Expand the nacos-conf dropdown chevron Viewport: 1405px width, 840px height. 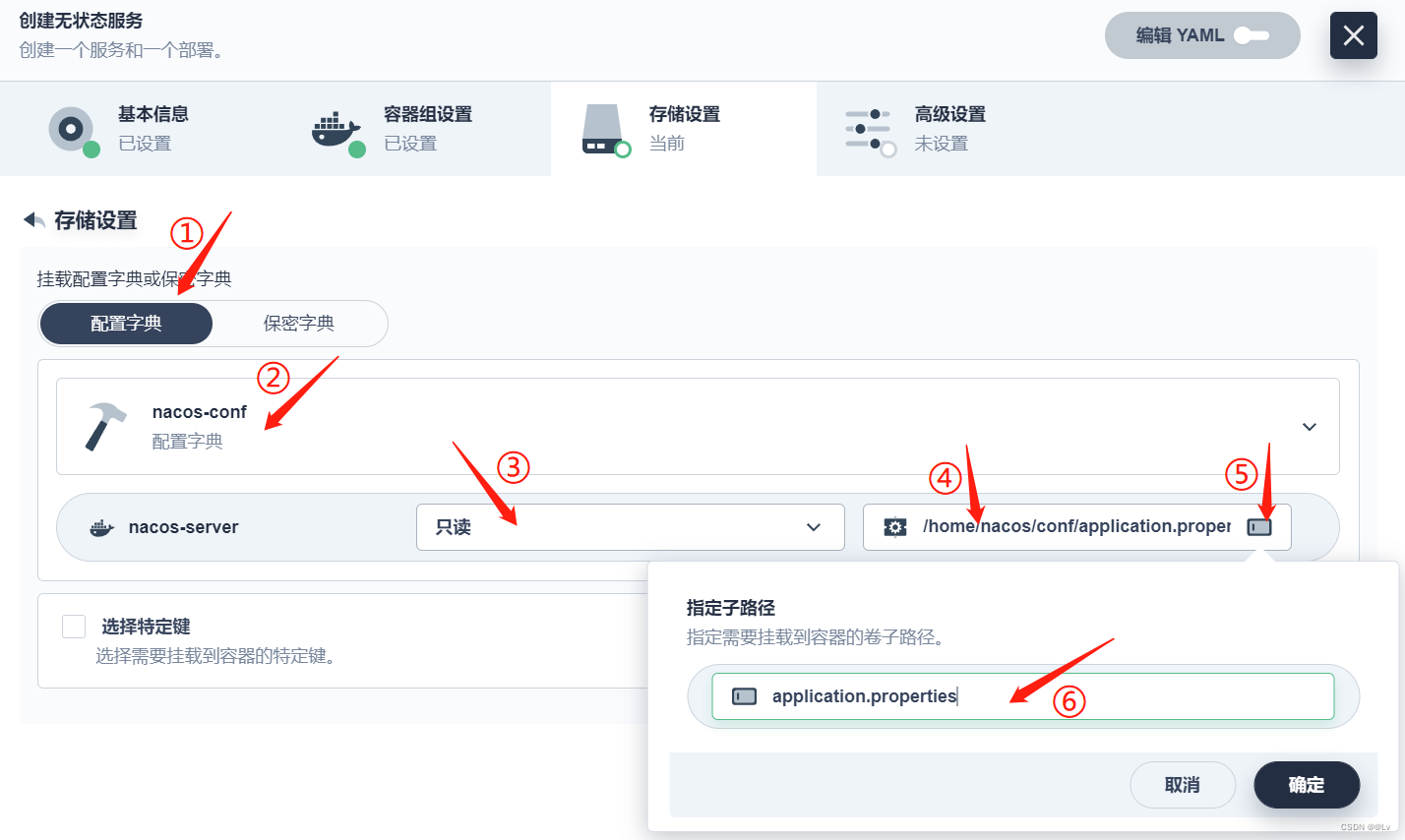(x=1310, y=427)
